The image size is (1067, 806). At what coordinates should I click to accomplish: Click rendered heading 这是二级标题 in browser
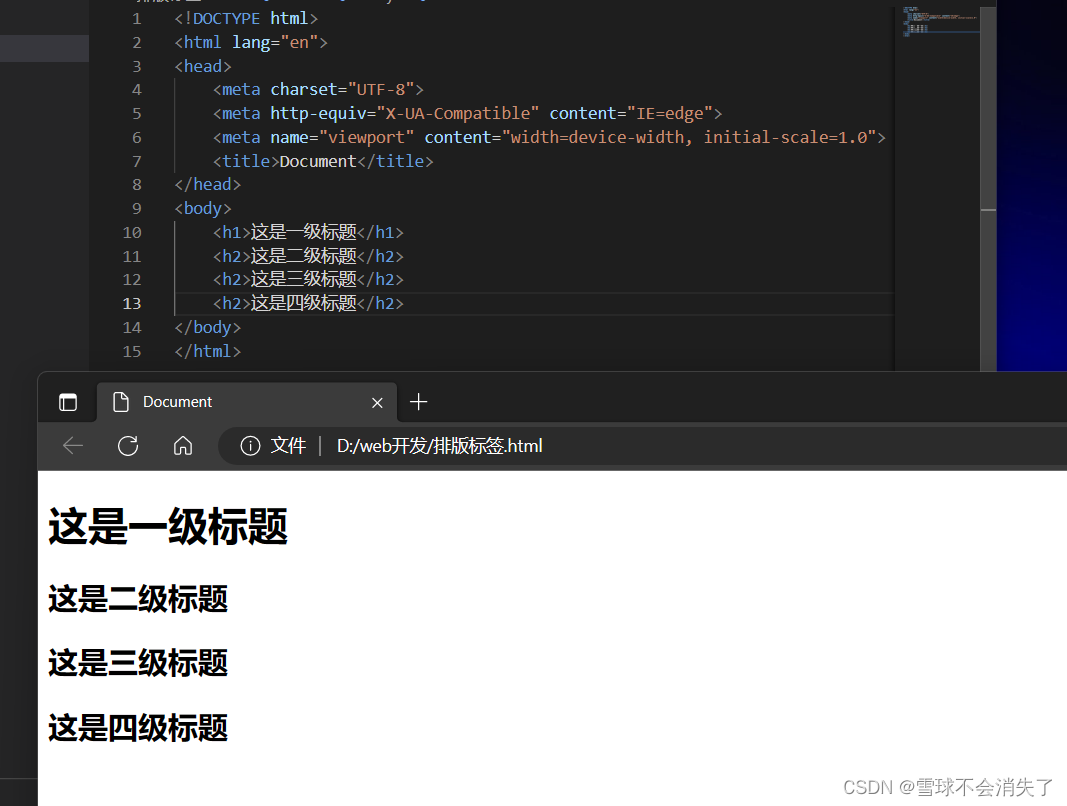coord(138,599)
